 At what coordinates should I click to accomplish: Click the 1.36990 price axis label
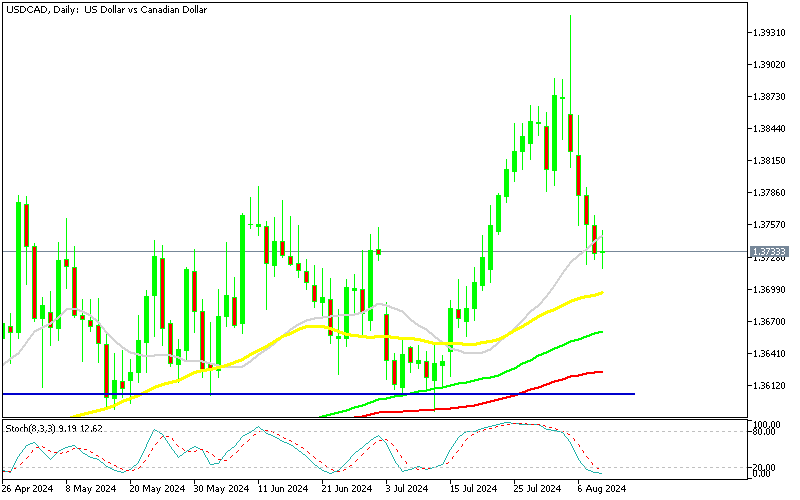pyautogui.click(x=769, y=289)
